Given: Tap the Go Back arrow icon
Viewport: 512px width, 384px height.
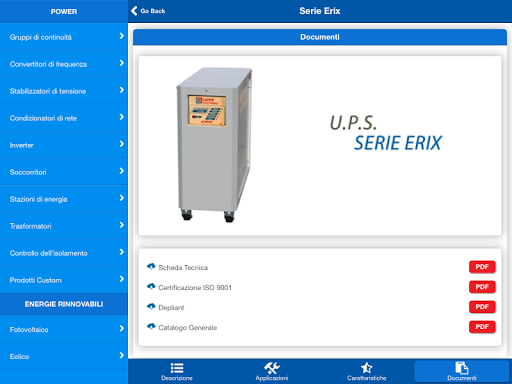Looking at the screenshot, I should 134,11.
